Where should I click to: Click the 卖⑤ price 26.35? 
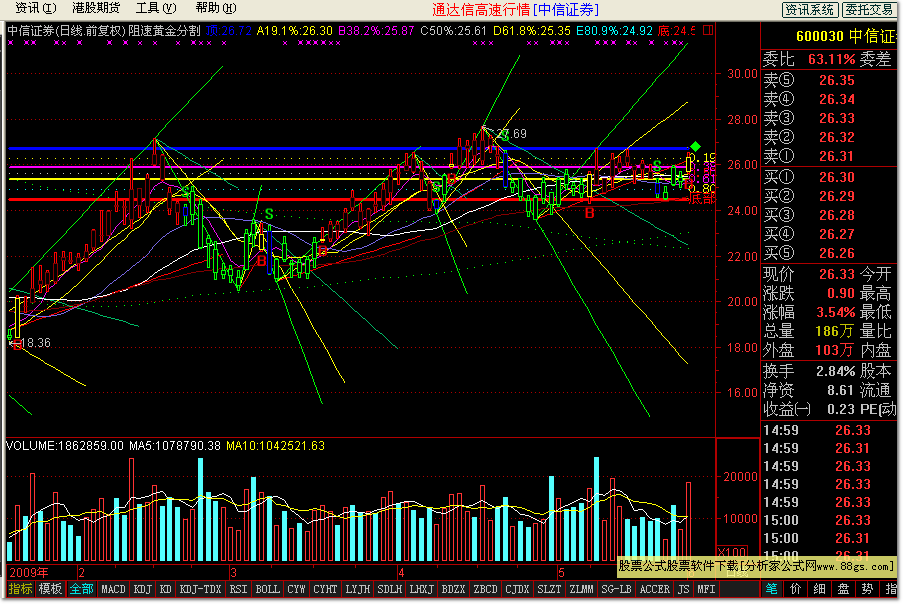(x=837, y=80)
